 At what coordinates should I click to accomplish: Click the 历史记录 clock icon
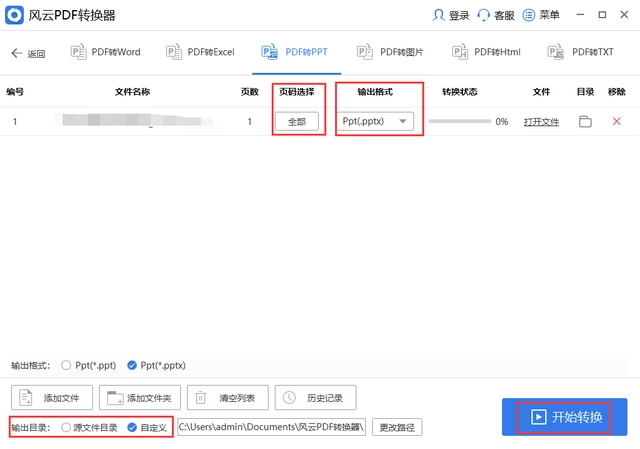289,397
